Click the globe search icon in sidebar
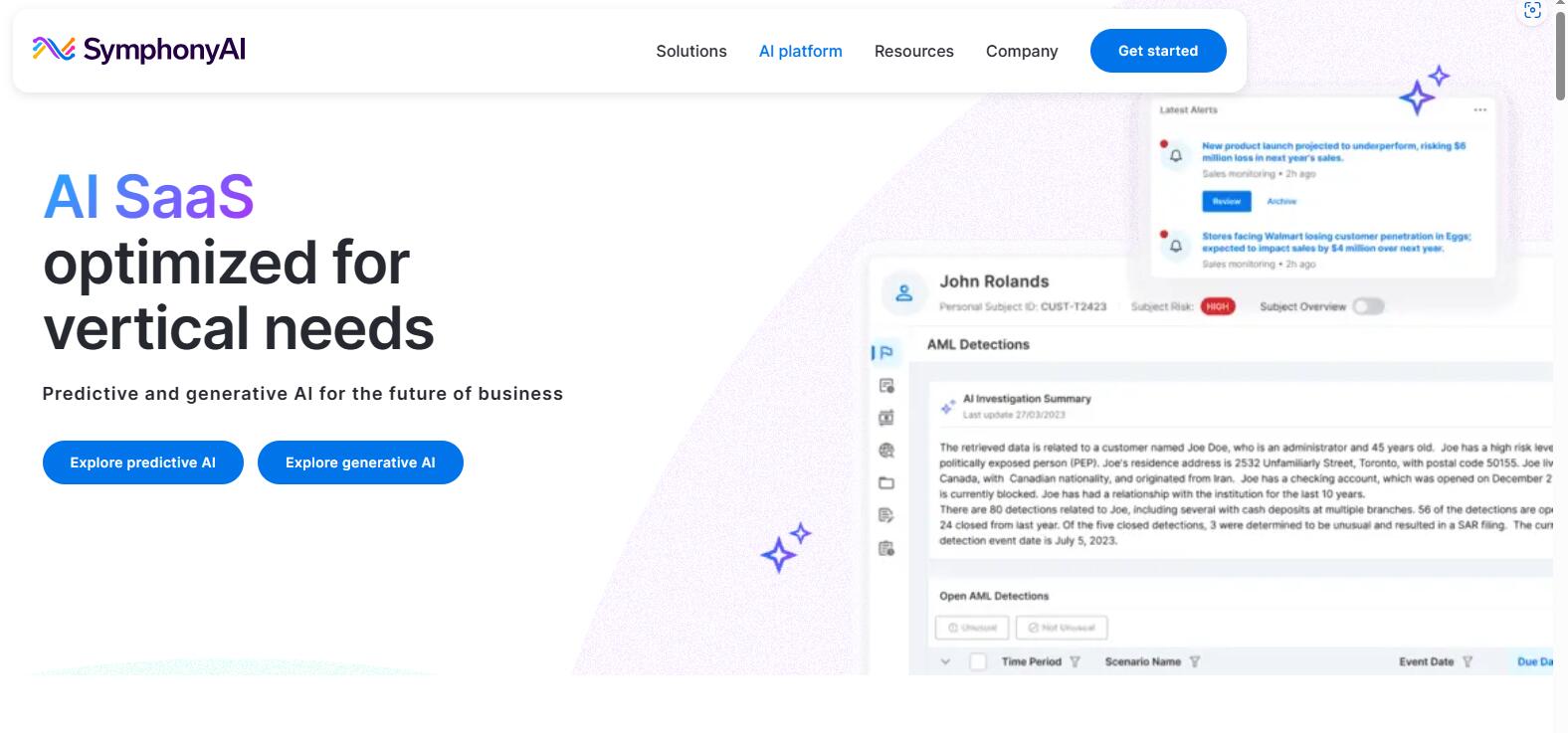This screenshot has height=733, width=1568. pos(886,451)
